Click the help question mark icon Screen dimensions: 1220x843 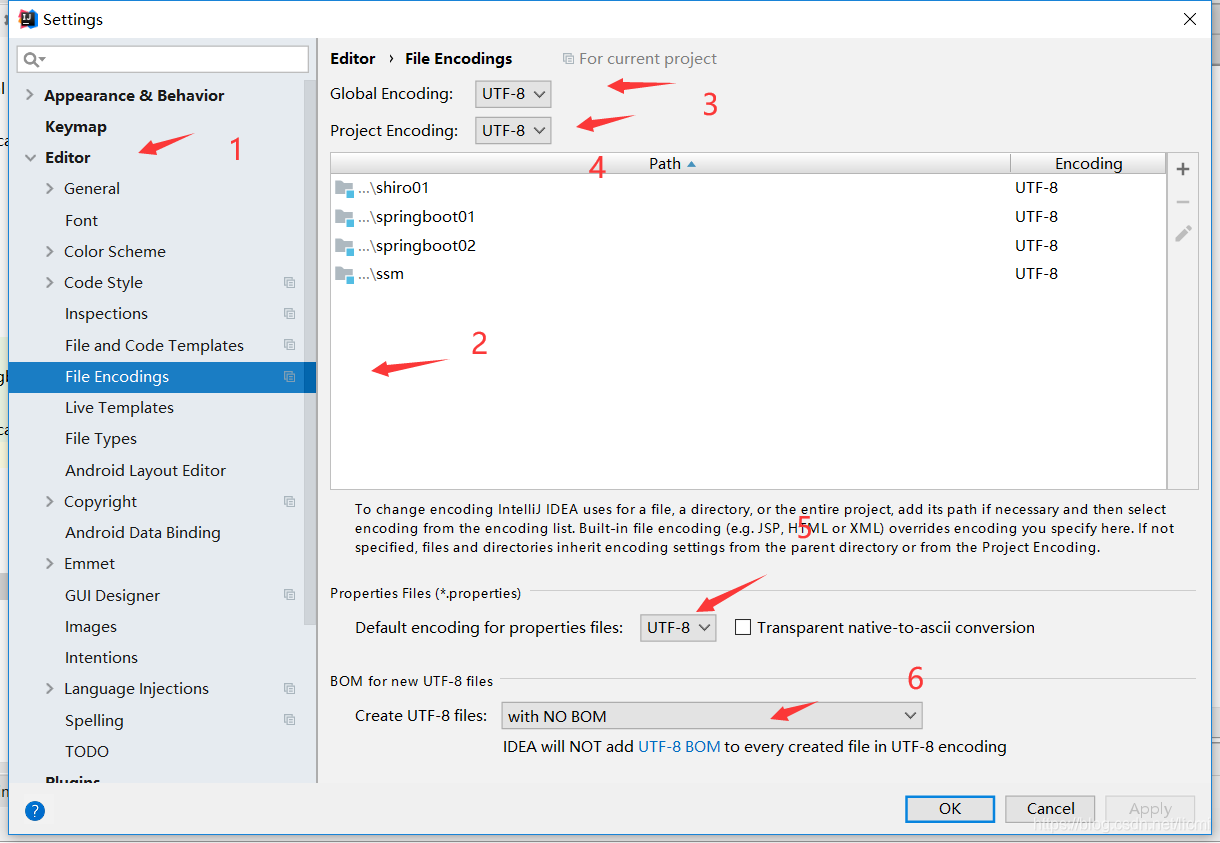coord(35,810)
